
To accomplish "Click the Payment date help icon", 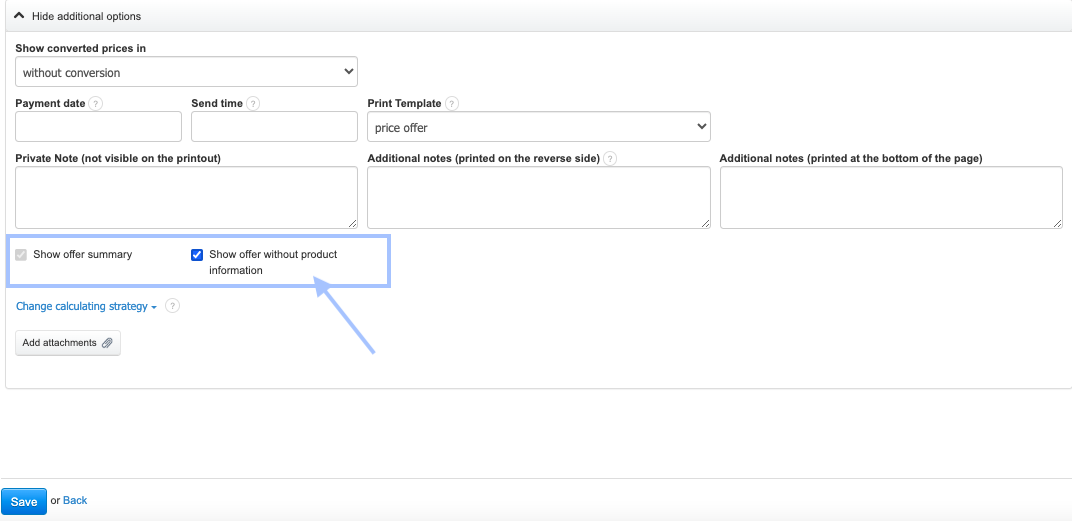I will [x=96, y=103].
